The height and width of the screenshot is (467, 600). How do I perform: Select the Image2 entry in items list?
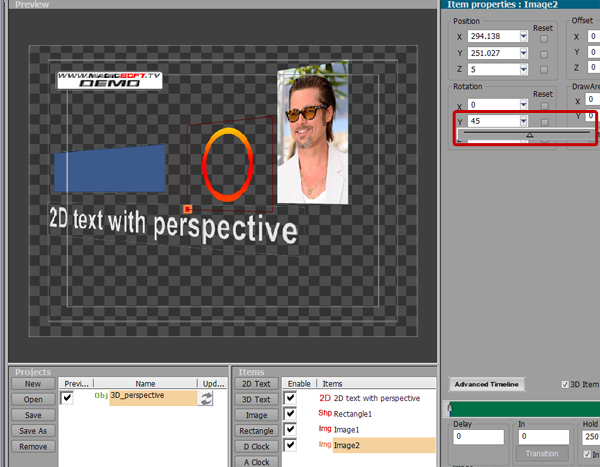click(384, 445)
